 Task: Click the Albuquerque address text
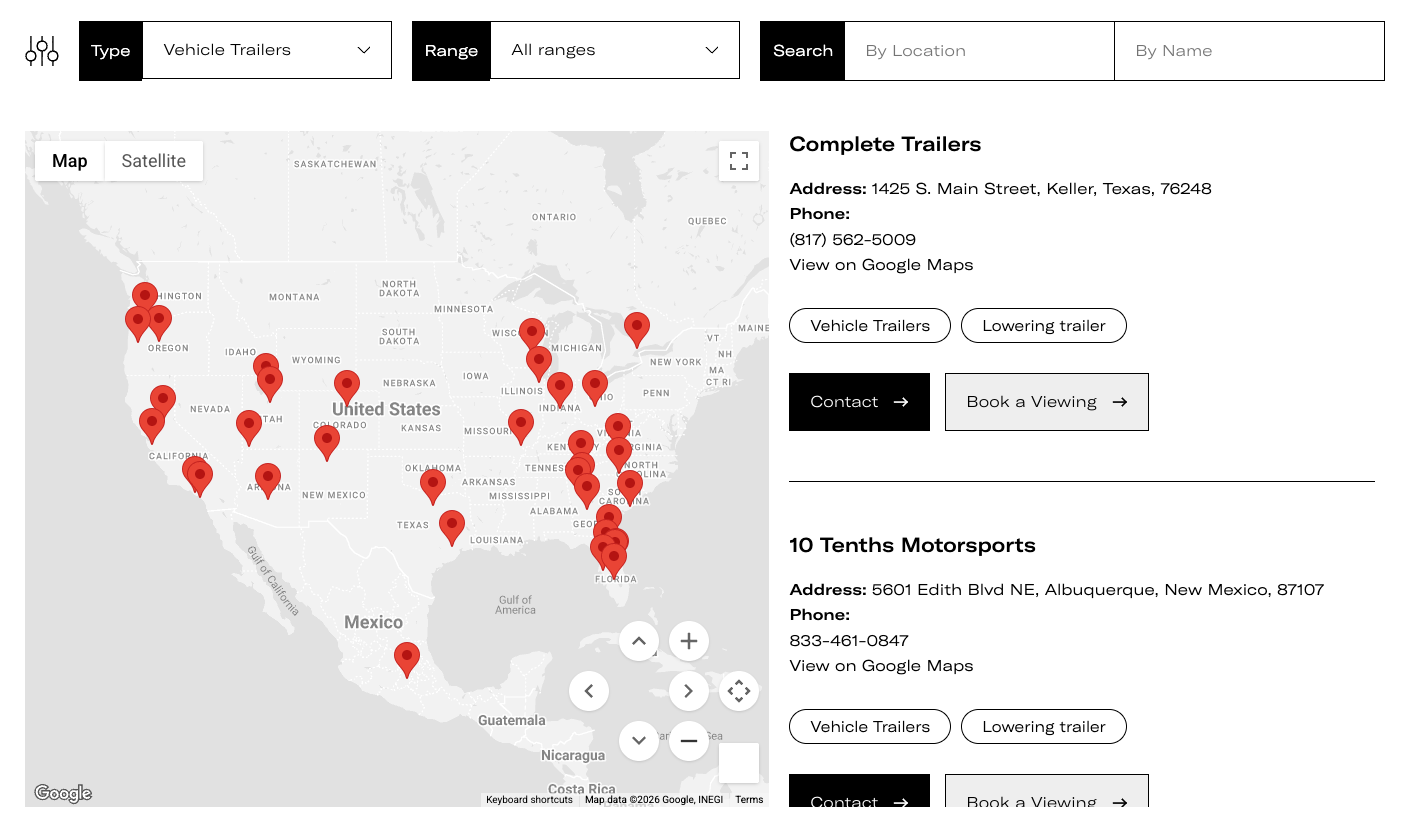coord(1098,590)
